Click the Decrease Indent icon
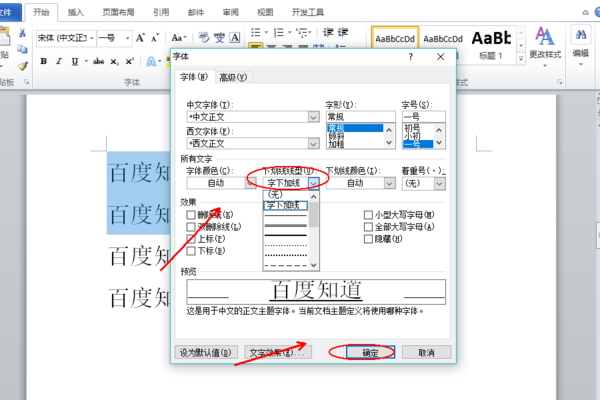The width and height of the screenshot is (600, 400). (328, 32)
